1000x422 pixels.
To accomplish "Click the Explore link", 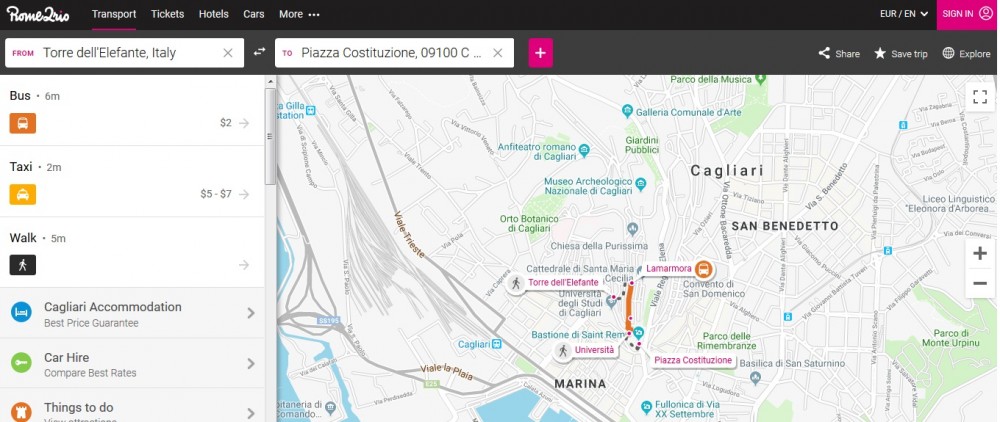I will 966,54.
